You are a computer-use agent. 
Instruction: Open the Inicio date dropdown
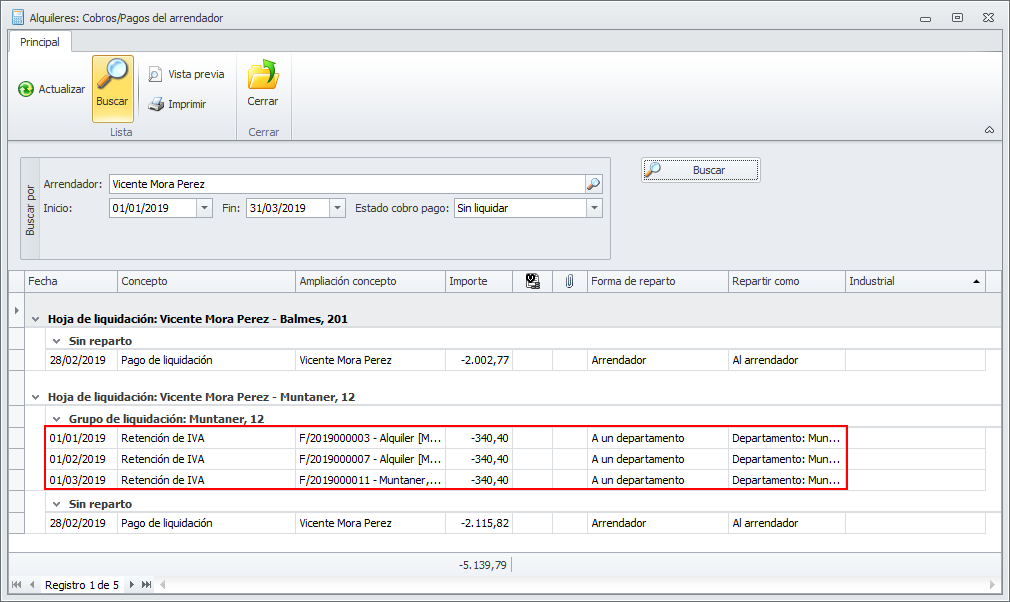[204, 208]
